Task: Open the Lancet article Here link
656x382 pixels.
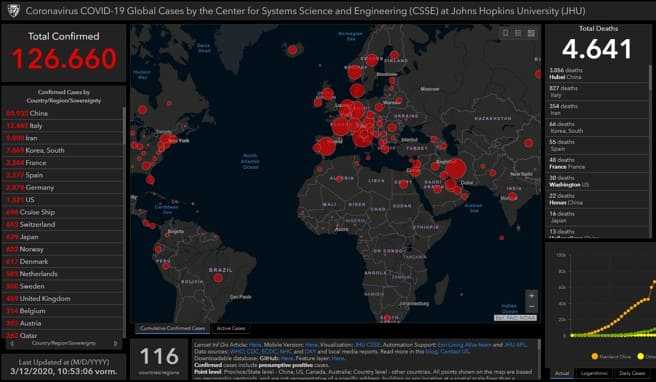Action: point(255,345)
